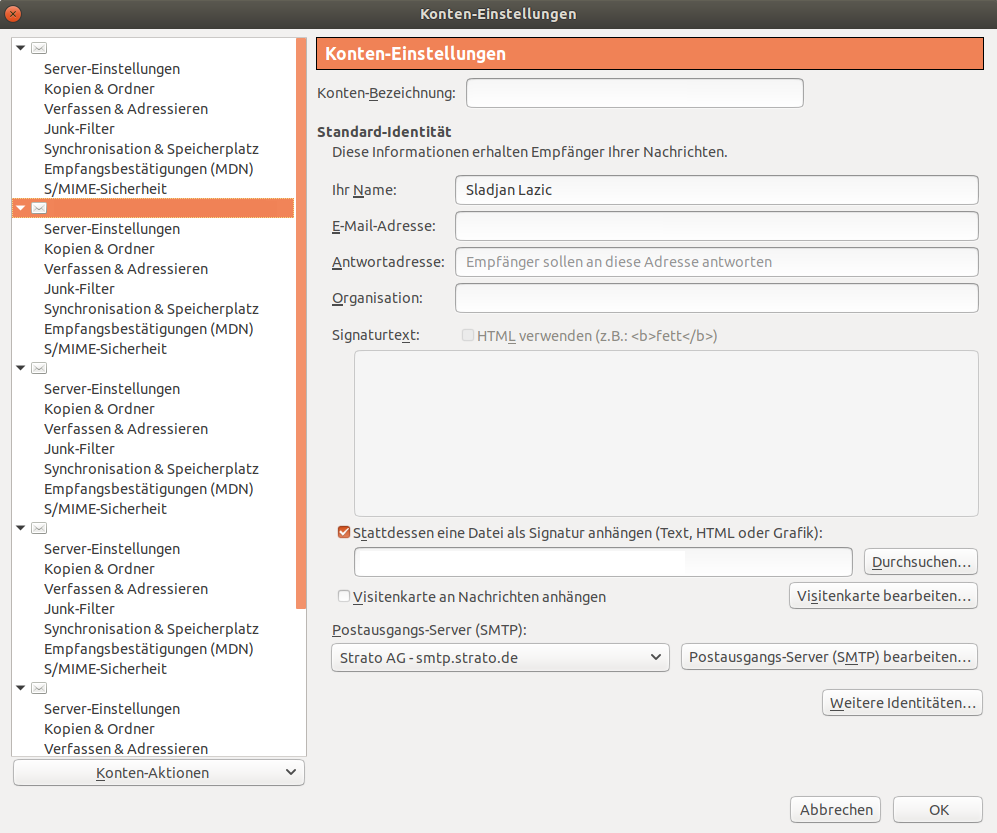Select Verfassen & Adressieren under the highlighted account
997x833 pixels.
[x=126, y=269]
